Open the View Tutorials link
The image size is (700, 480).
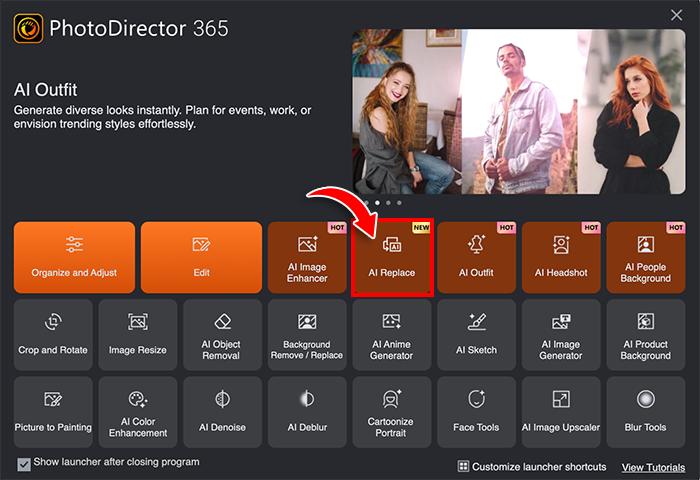click(652, 467)
